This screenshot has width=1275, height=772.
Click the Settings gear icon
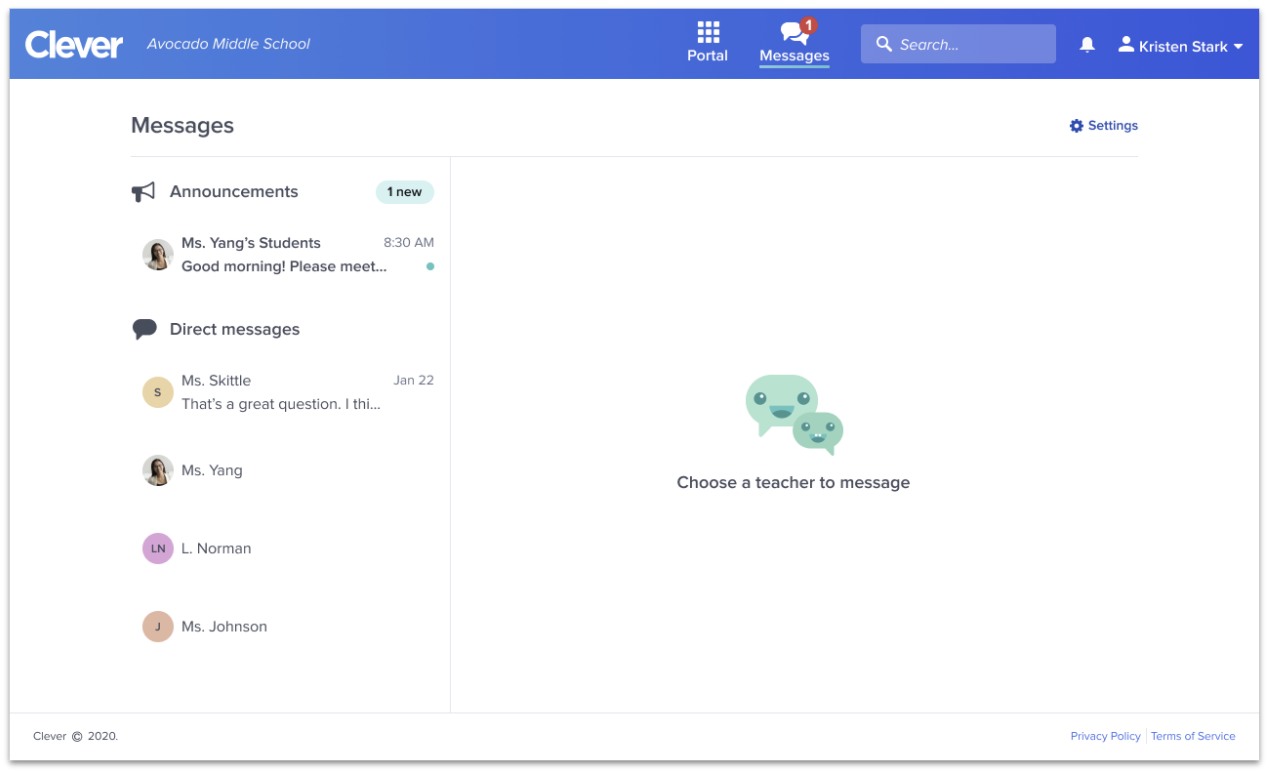tap(1076, 126)
